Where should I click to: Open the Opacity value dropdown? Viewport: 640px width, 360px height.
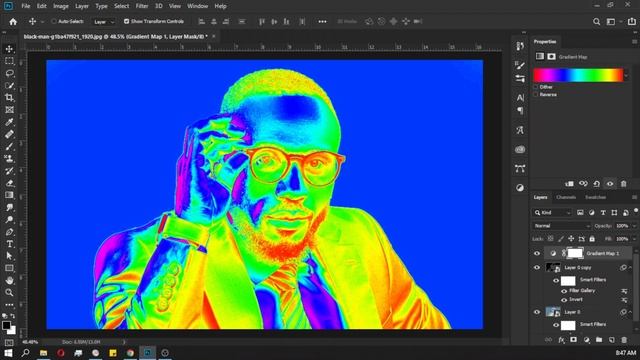point(634,226)
